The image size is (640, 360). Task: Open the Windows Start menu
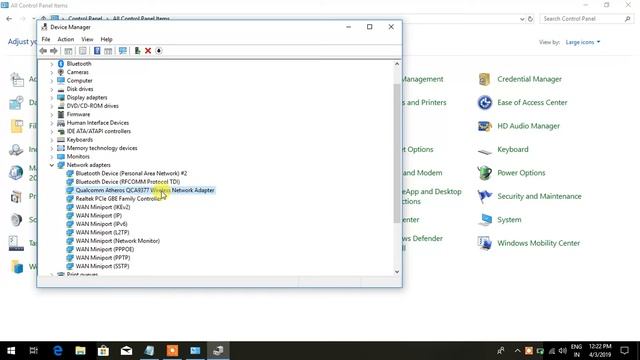[x=11, y=351]
